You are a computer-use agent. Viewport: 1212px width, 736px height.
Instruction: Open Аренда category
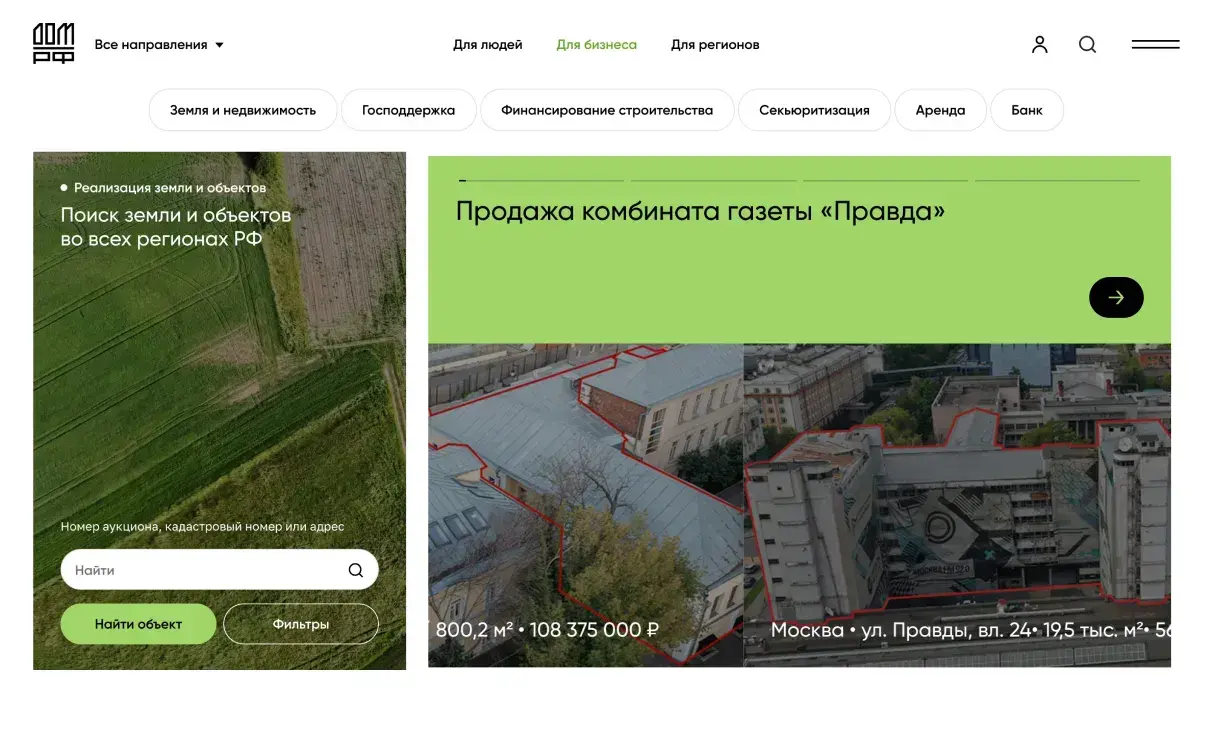coord(940,110)
